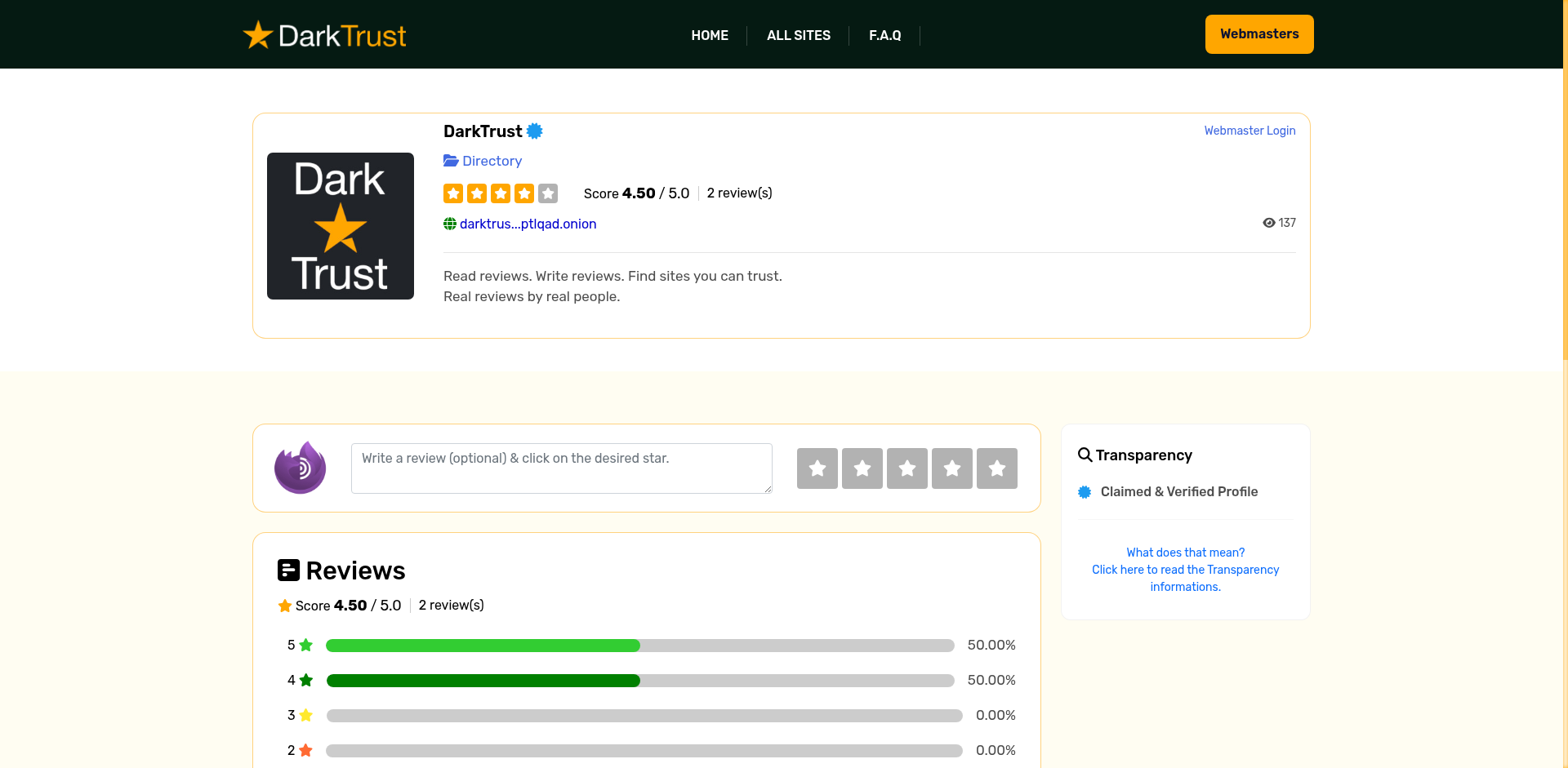Select the fifth gray star to rate 5 stars

tap(996, 468)
